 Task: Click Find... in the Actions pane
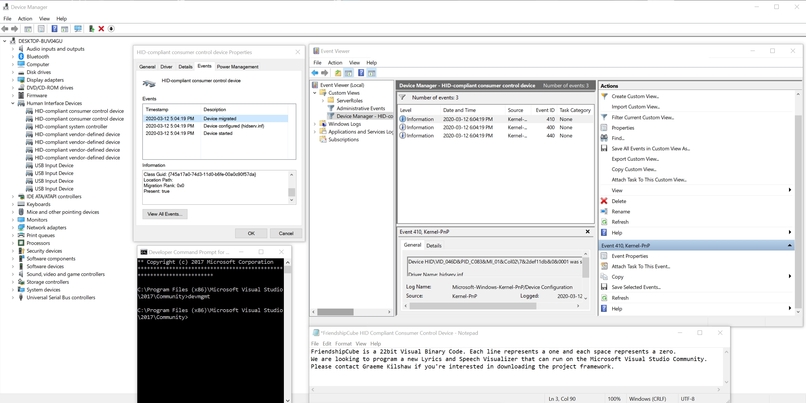pos(617,138)
